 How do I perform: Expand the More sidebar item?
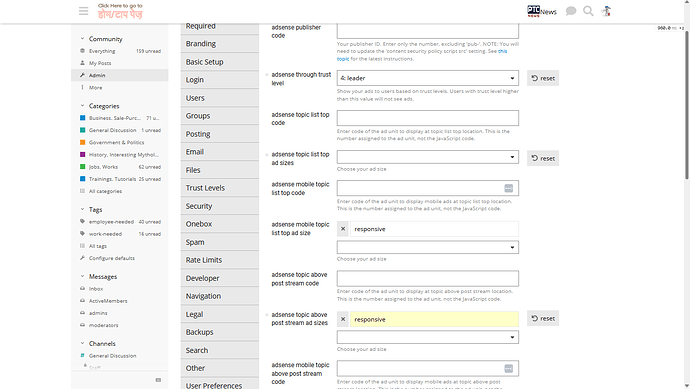(x=120, y=88)
